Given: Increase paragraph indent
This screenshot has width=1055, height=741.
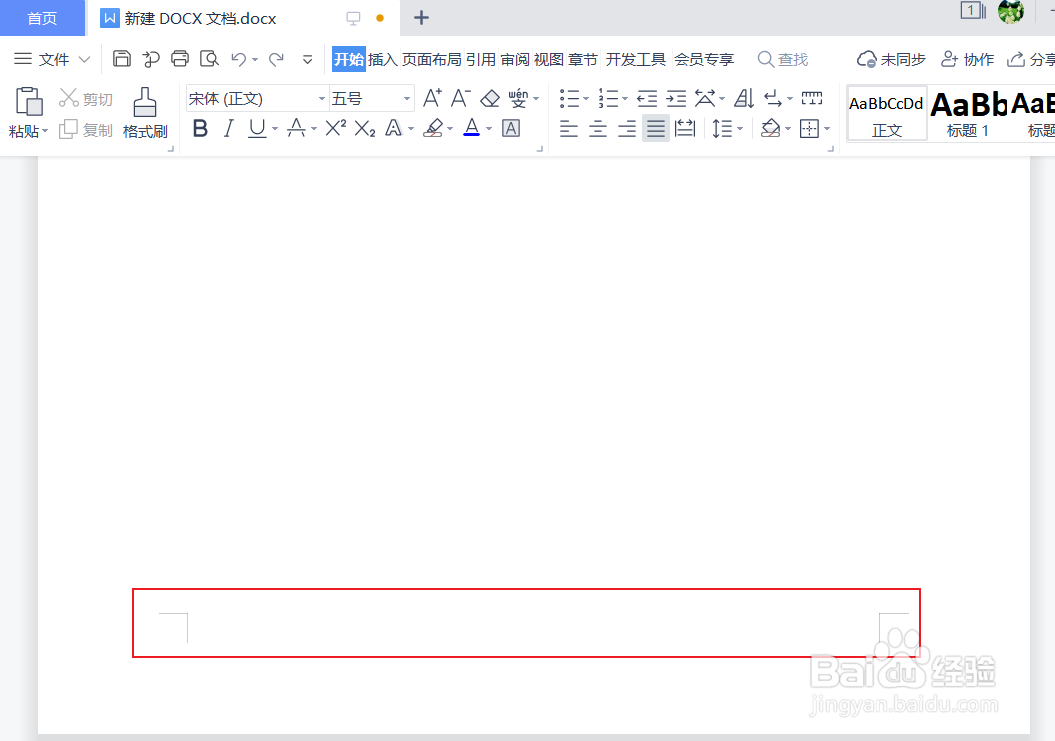Looking at the screenshot, I should click(x=676, y=99).
